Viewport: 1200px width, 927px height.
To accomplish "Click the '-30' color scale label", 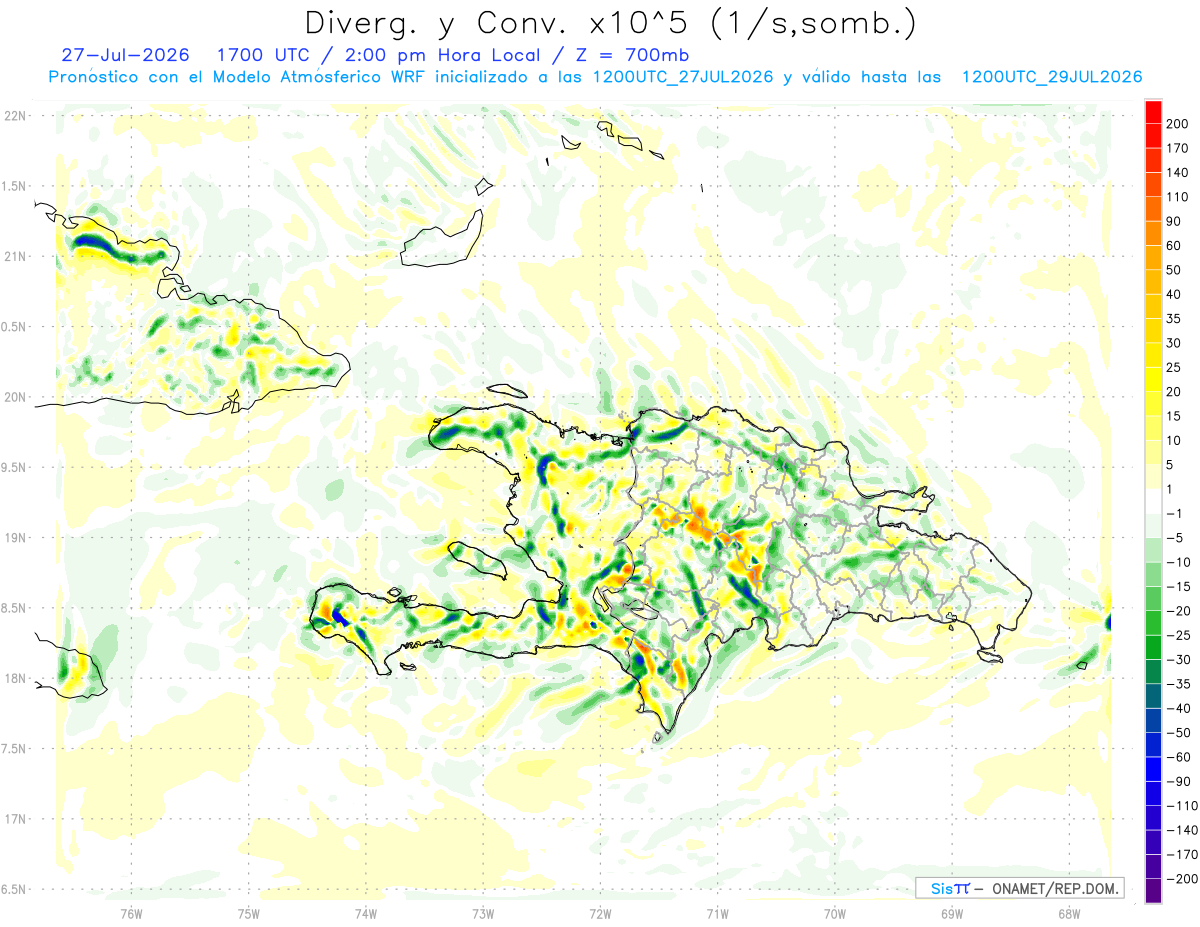I will 1178,659.
